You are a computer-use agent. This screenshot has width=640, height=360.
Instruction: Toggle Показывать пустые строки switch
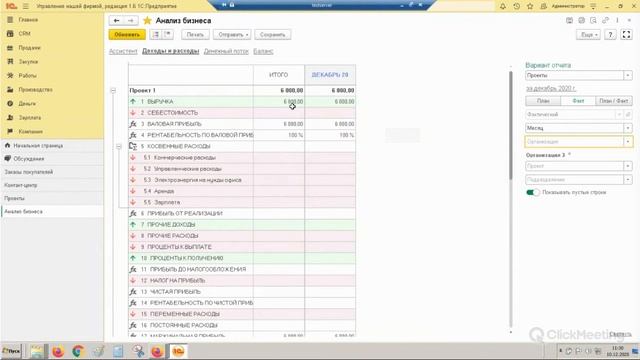pyautogui.click(x=533, y=192)
